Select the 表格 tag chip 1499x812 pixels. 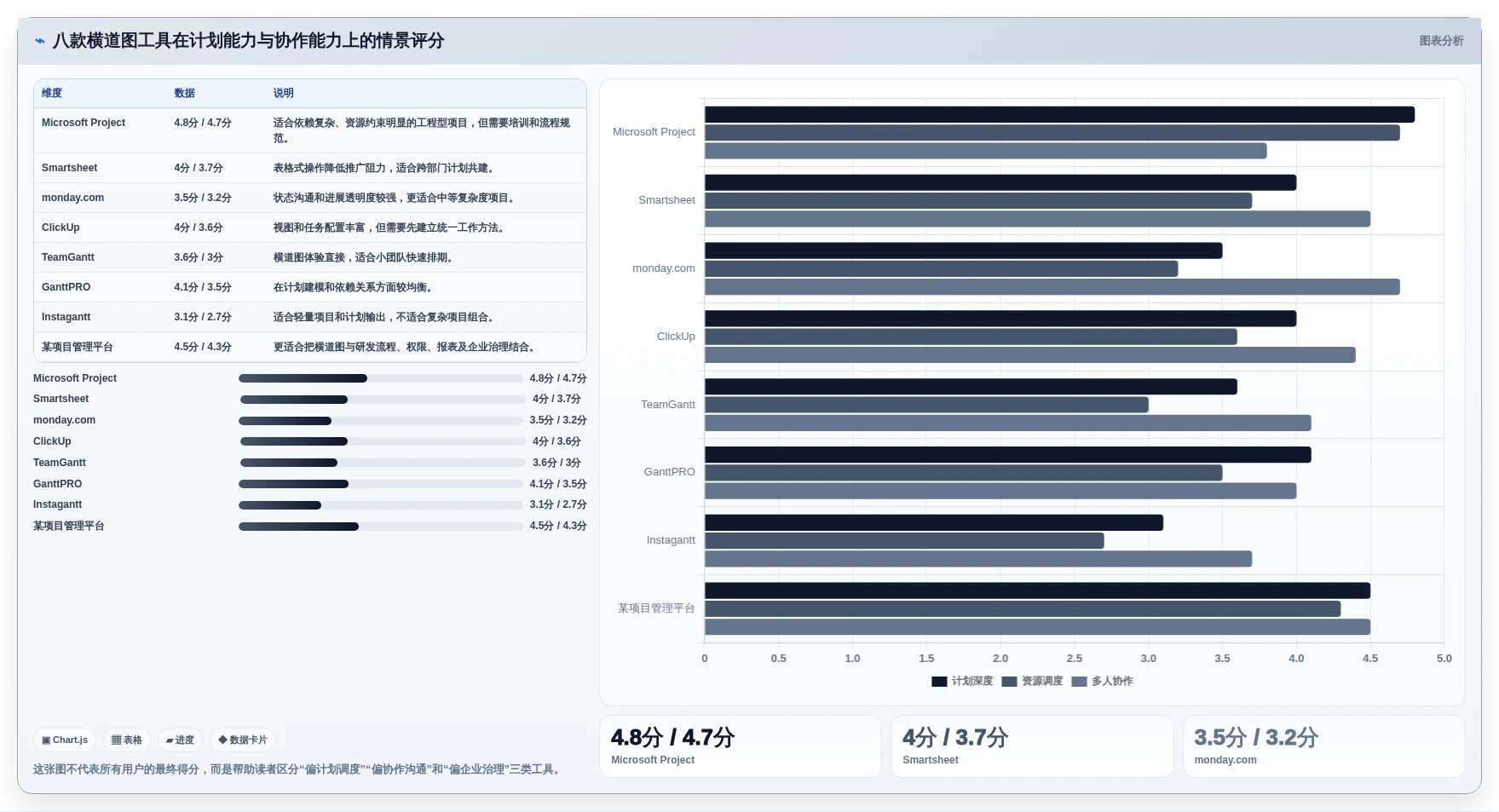pos(127,740)
